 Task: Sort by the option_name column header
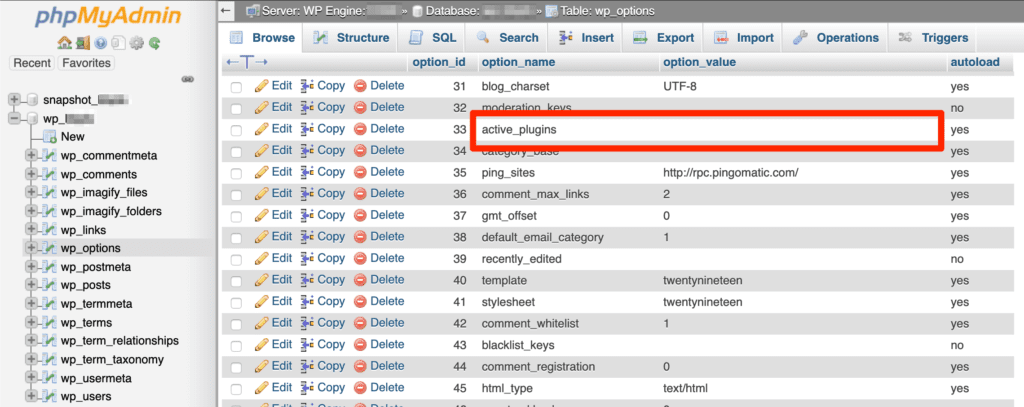coord(517,62)
